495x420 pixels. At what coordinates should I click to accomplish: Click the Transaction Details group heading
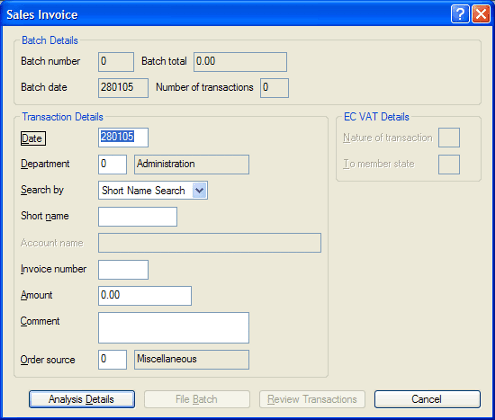pyautogui.click(x=62, y=117)
